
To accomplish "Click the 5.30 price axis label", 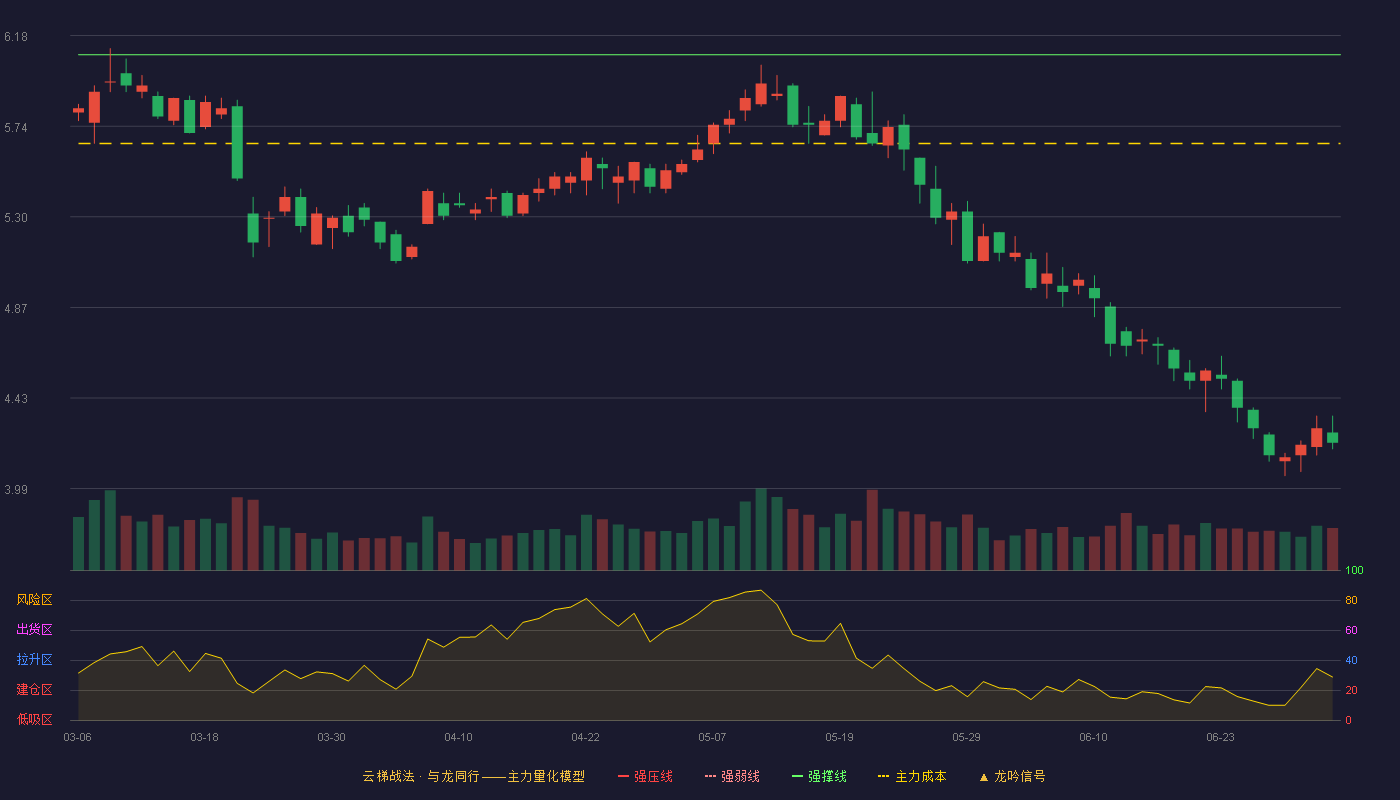I will 16,218.
